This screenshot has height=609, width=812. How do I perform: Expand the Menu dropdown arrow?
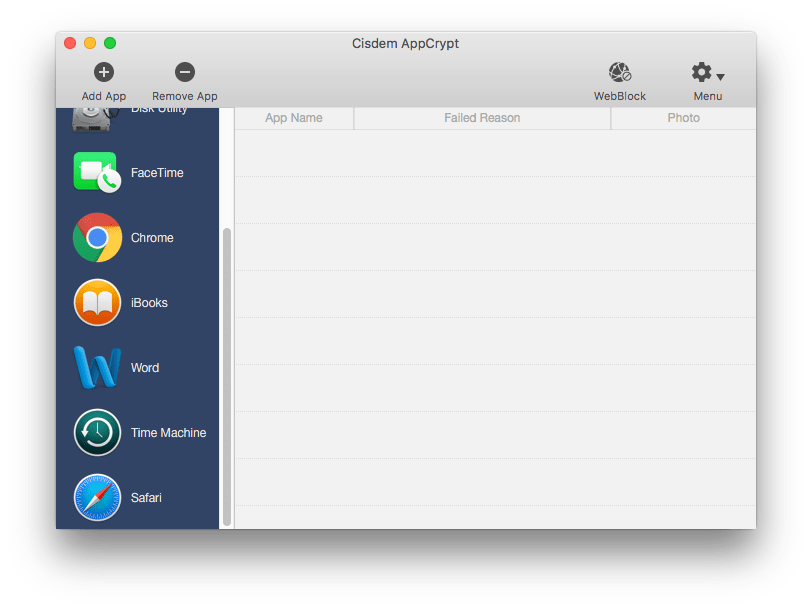[720, 77]
